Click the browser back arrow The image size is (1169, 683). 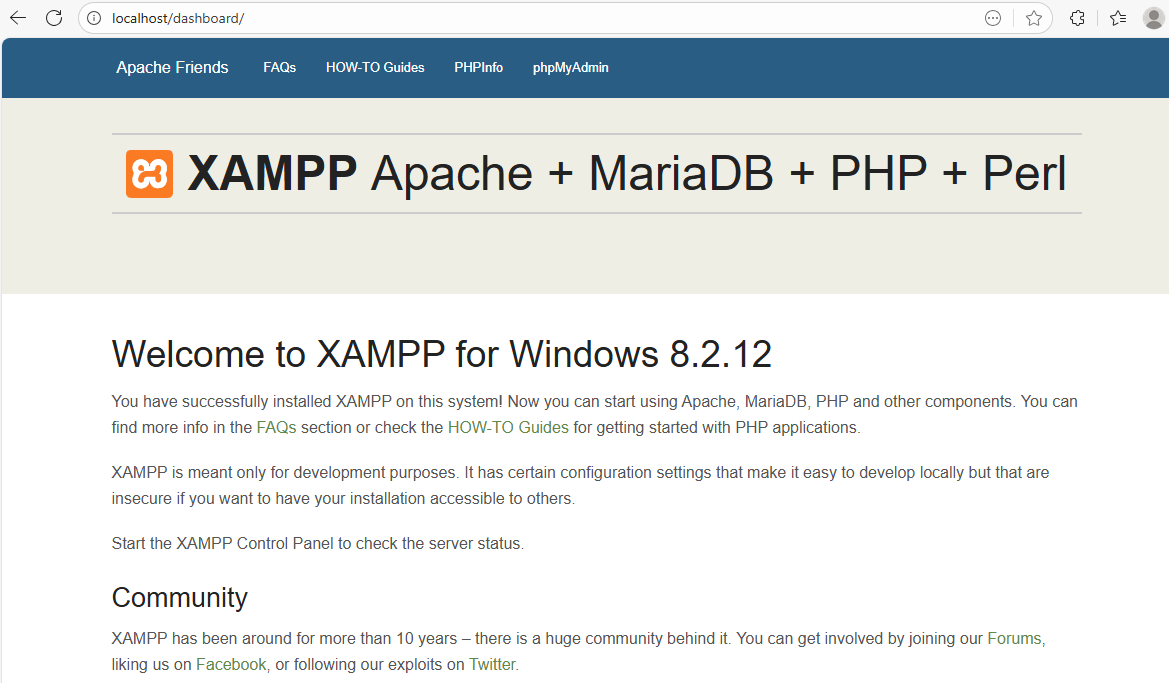pyautogui.click(x=18, y=18)
